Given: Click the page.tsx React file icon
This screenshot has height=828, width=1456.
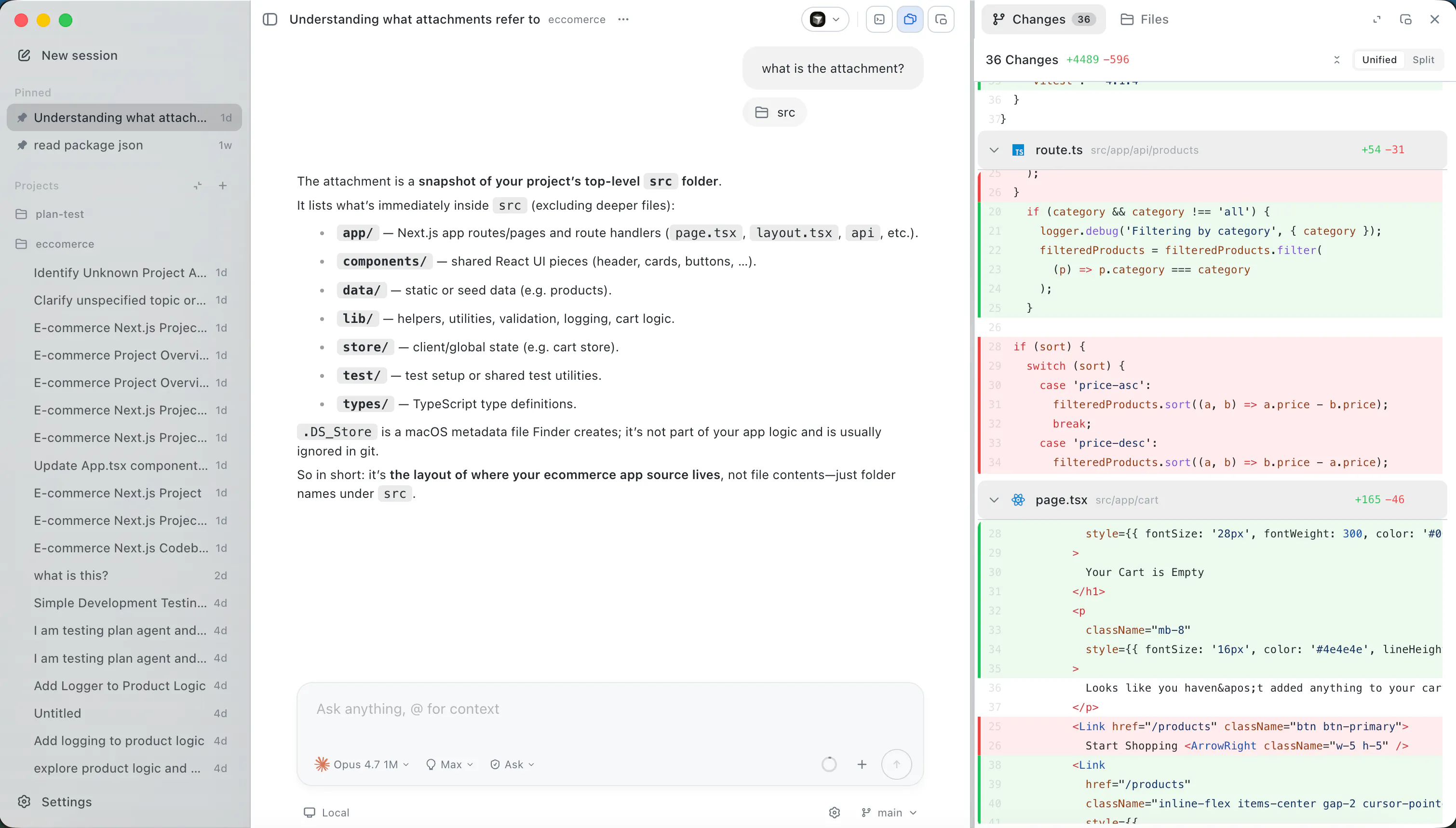Looking at the screenshot, I should [x=1018, y=500].
